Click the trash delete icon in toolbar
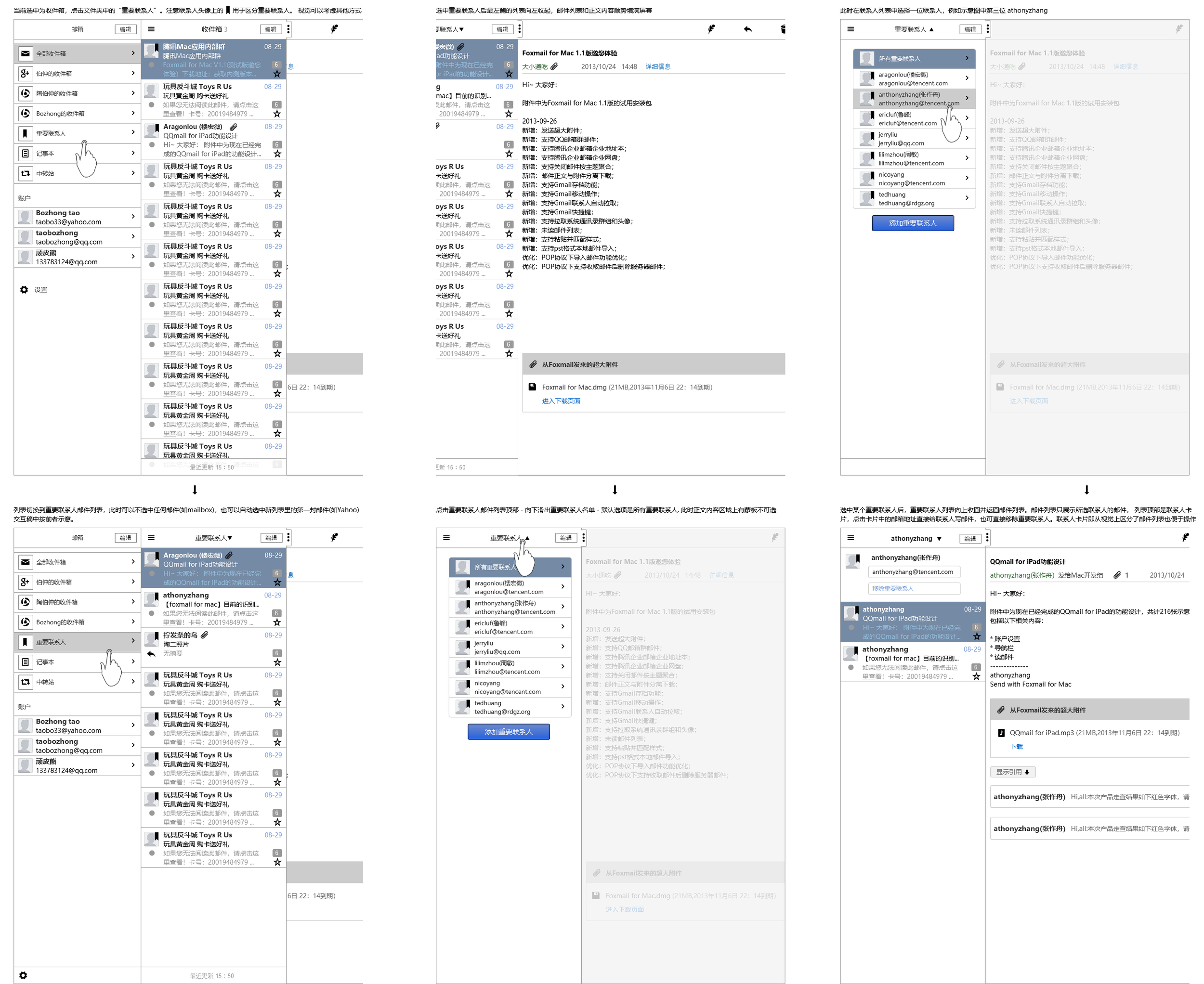Screen dimensions: 1204x984 (x=783, y=29)
